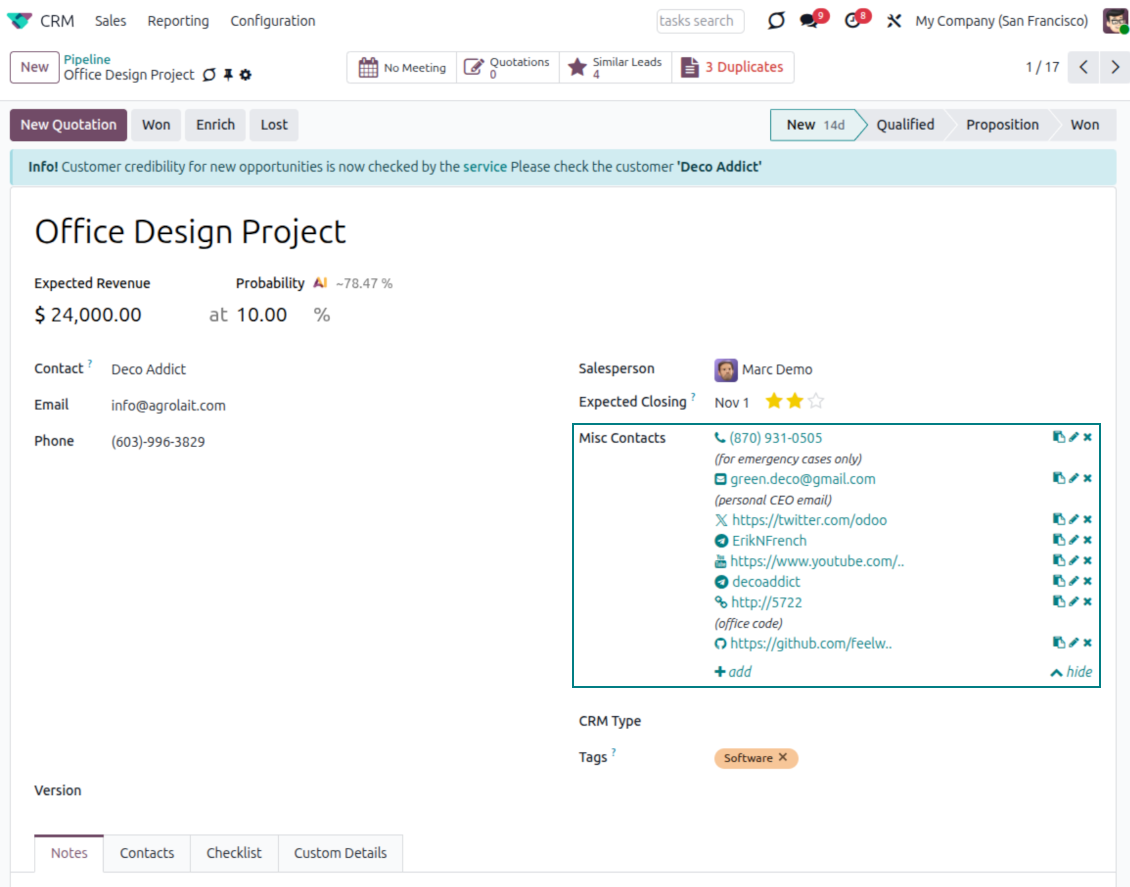Copy the (870) 931-0505 phone number
Image resolution: width=1130 pixels, height=887 pixels.
pyautogui.click(x=1058, y=437)
